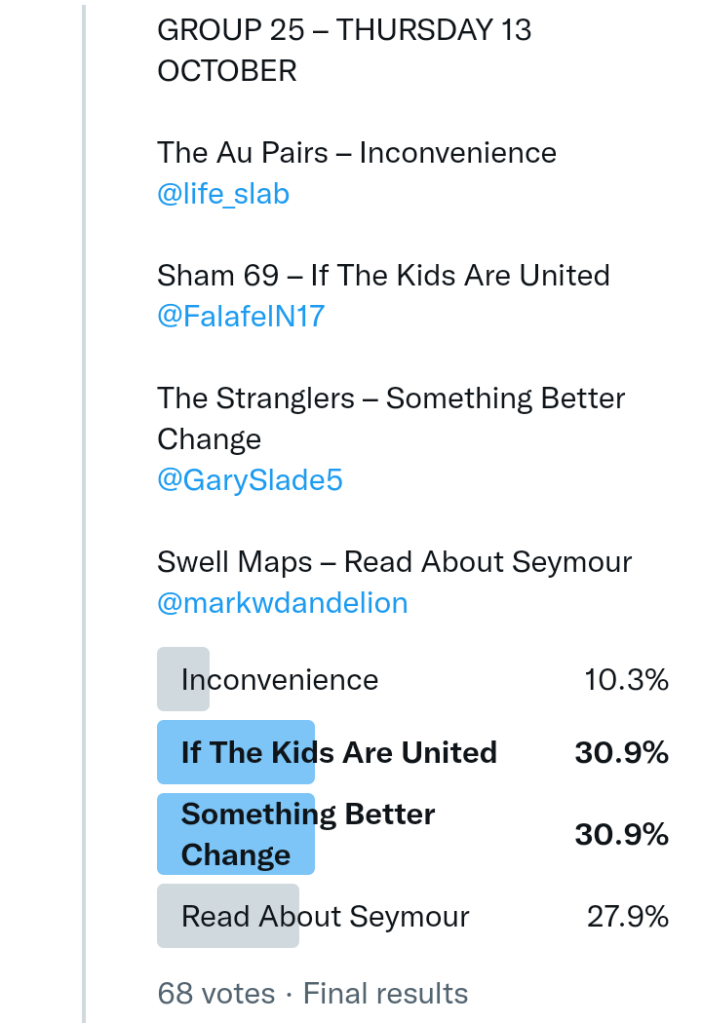Select the Inconvenience poll option label
Viewport: 702px width, 1023px height.
[x=279, y=680]
